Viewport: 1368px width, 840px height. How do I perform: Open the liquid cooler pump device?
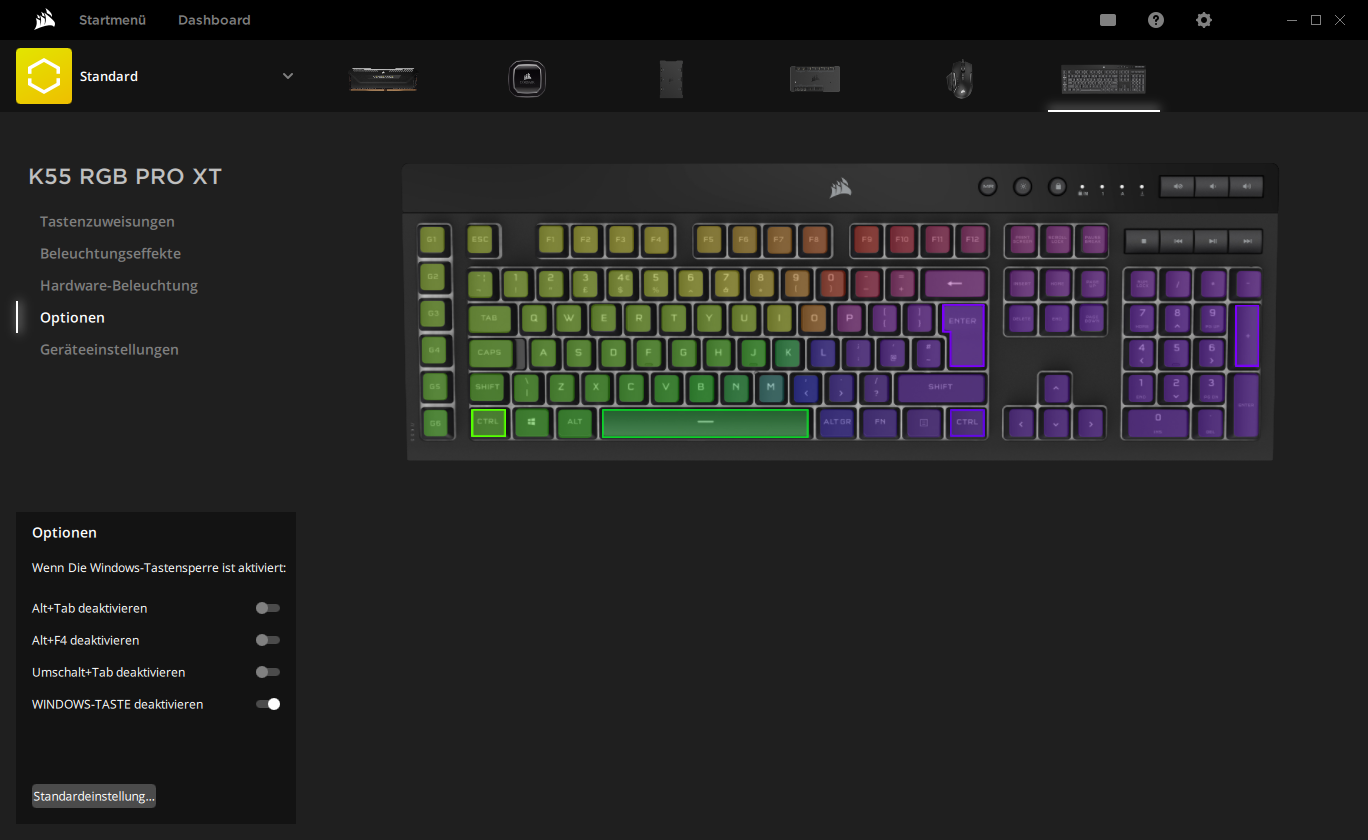click(x=527, y=78)
